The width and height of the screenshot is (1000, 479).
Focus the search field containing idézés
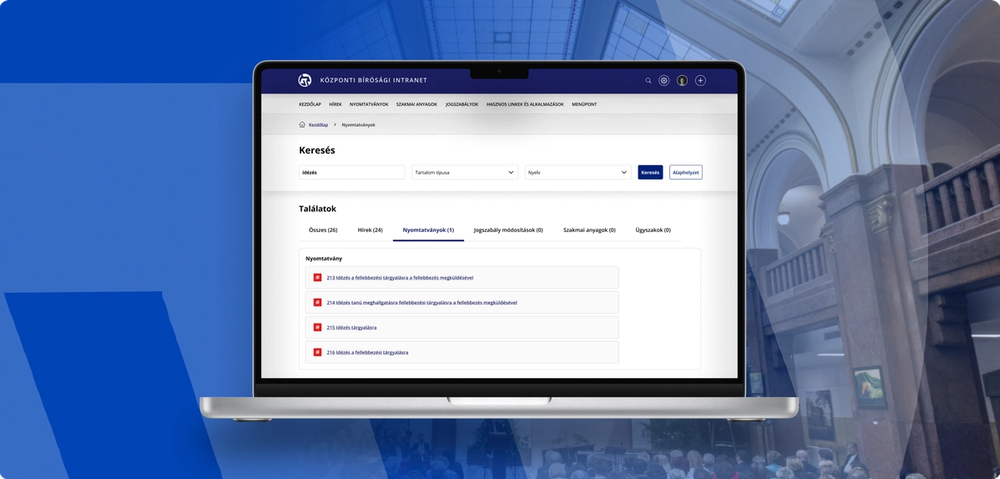(x=352, y=172)
